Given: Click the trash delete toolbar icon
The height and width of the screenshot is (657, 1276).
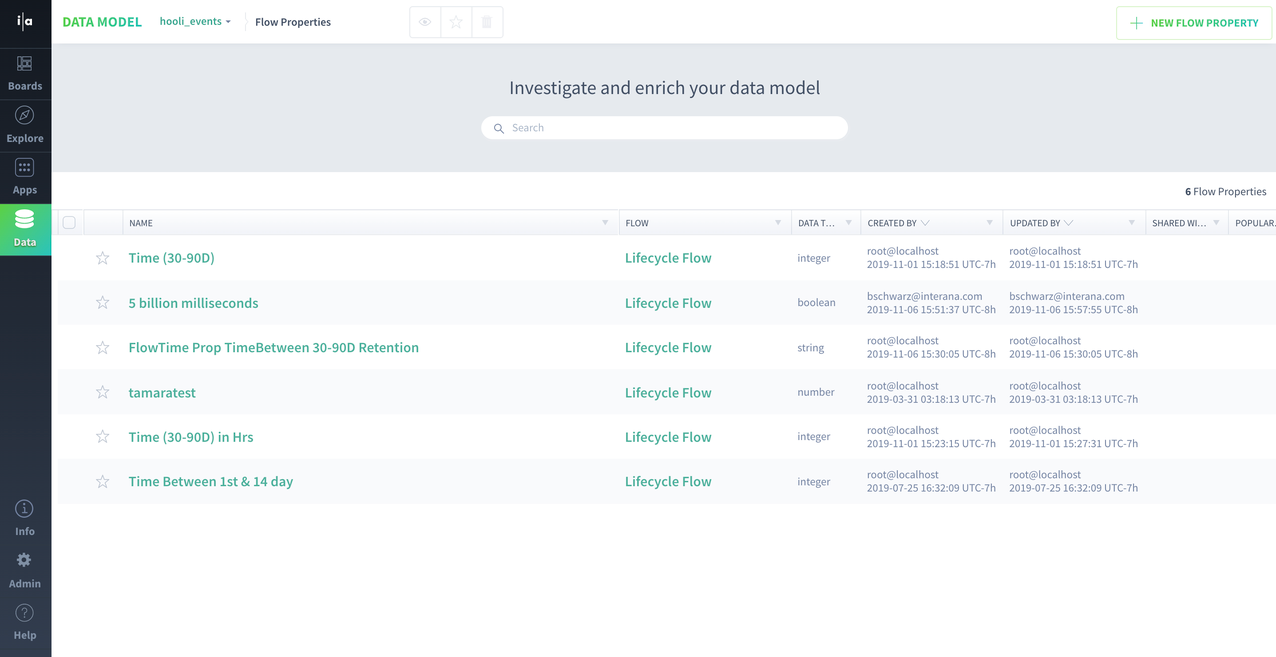Looking at the screenshot, I should point(487,22).
